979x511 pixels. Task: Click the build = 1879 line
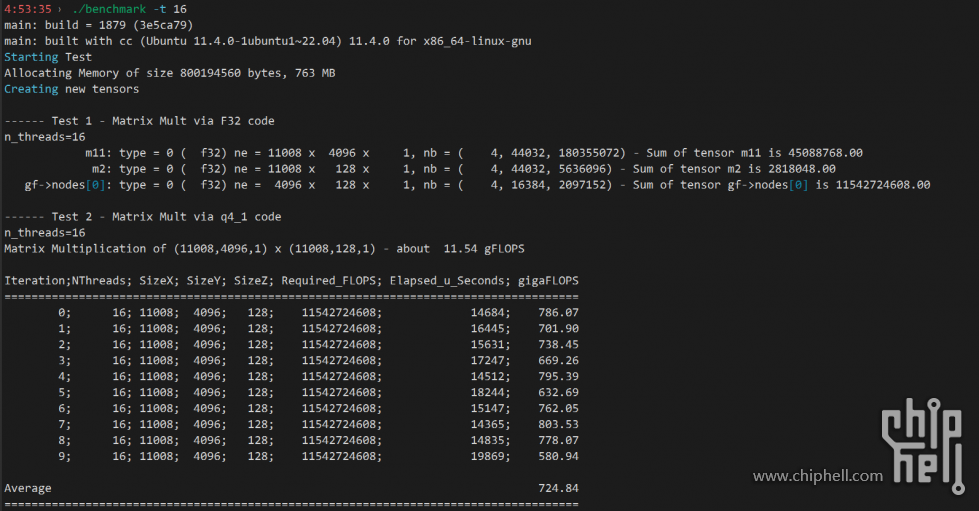click(x=99, y=25)
